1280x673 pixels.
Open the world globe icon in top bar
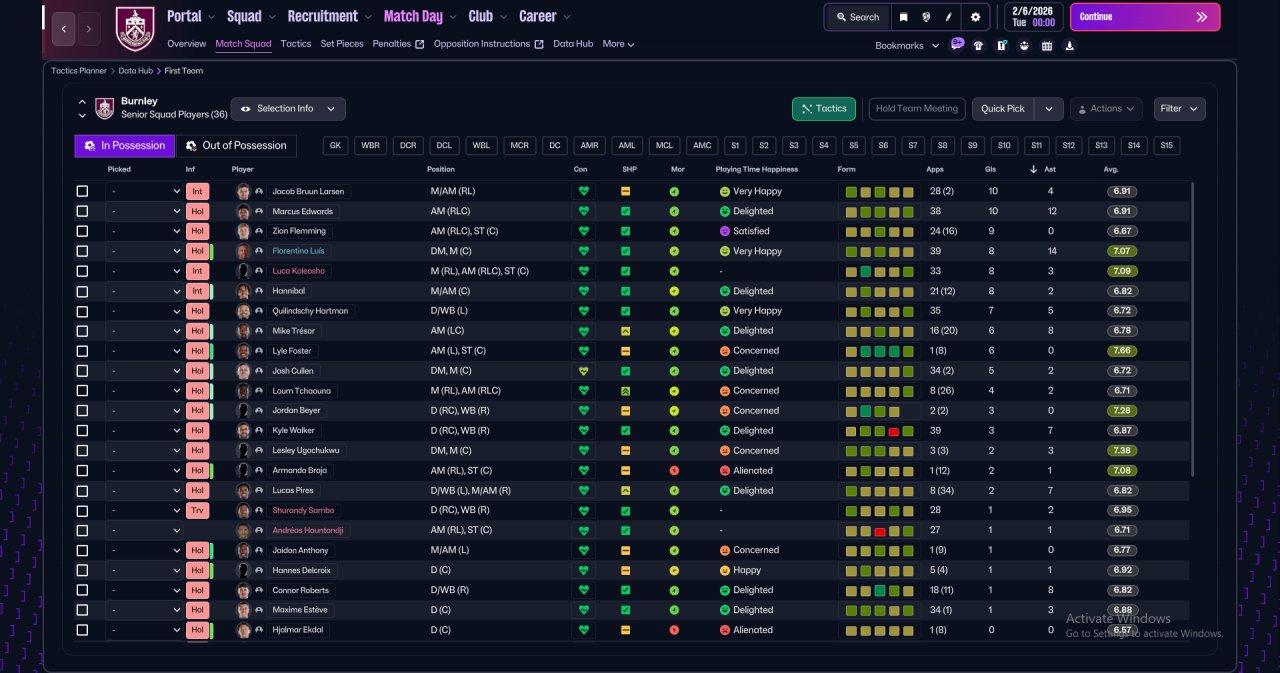(x=927, y=17)
